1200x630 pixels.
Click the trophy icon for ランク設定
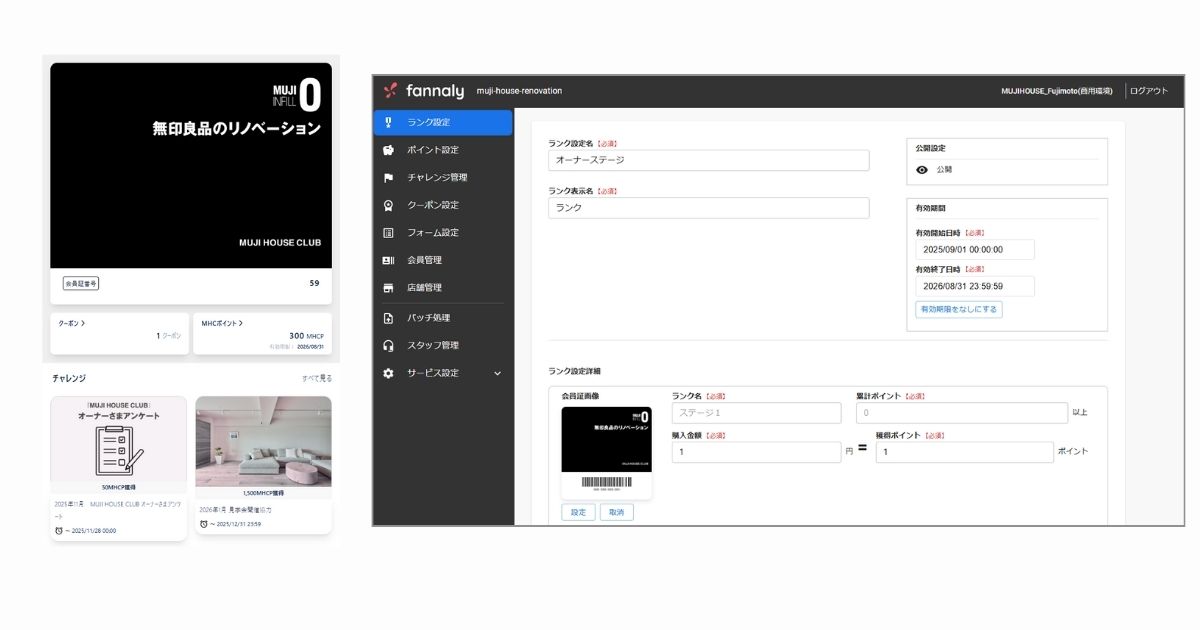point(388,122)
